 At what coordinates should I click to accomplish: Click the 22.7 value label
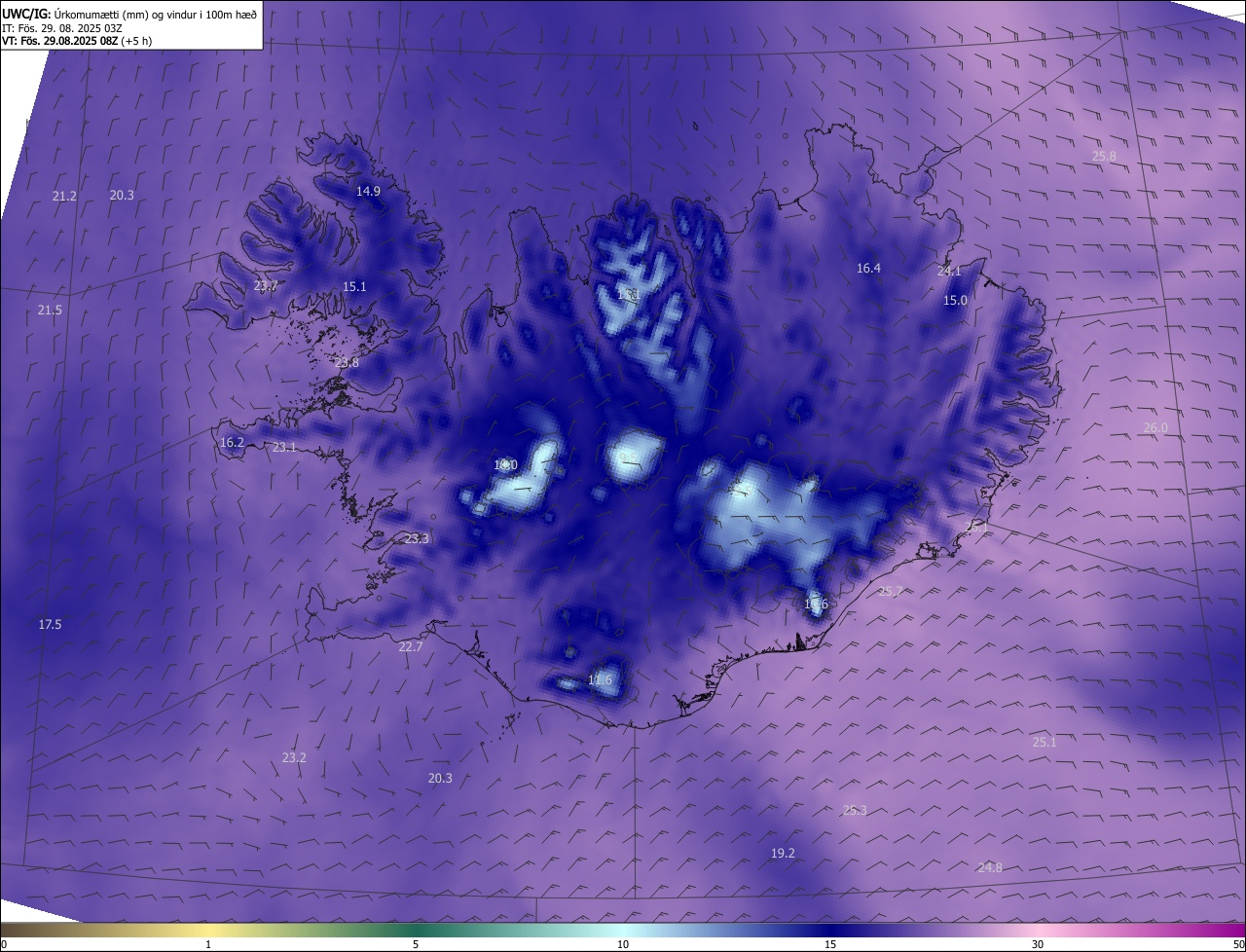(411, 646)
